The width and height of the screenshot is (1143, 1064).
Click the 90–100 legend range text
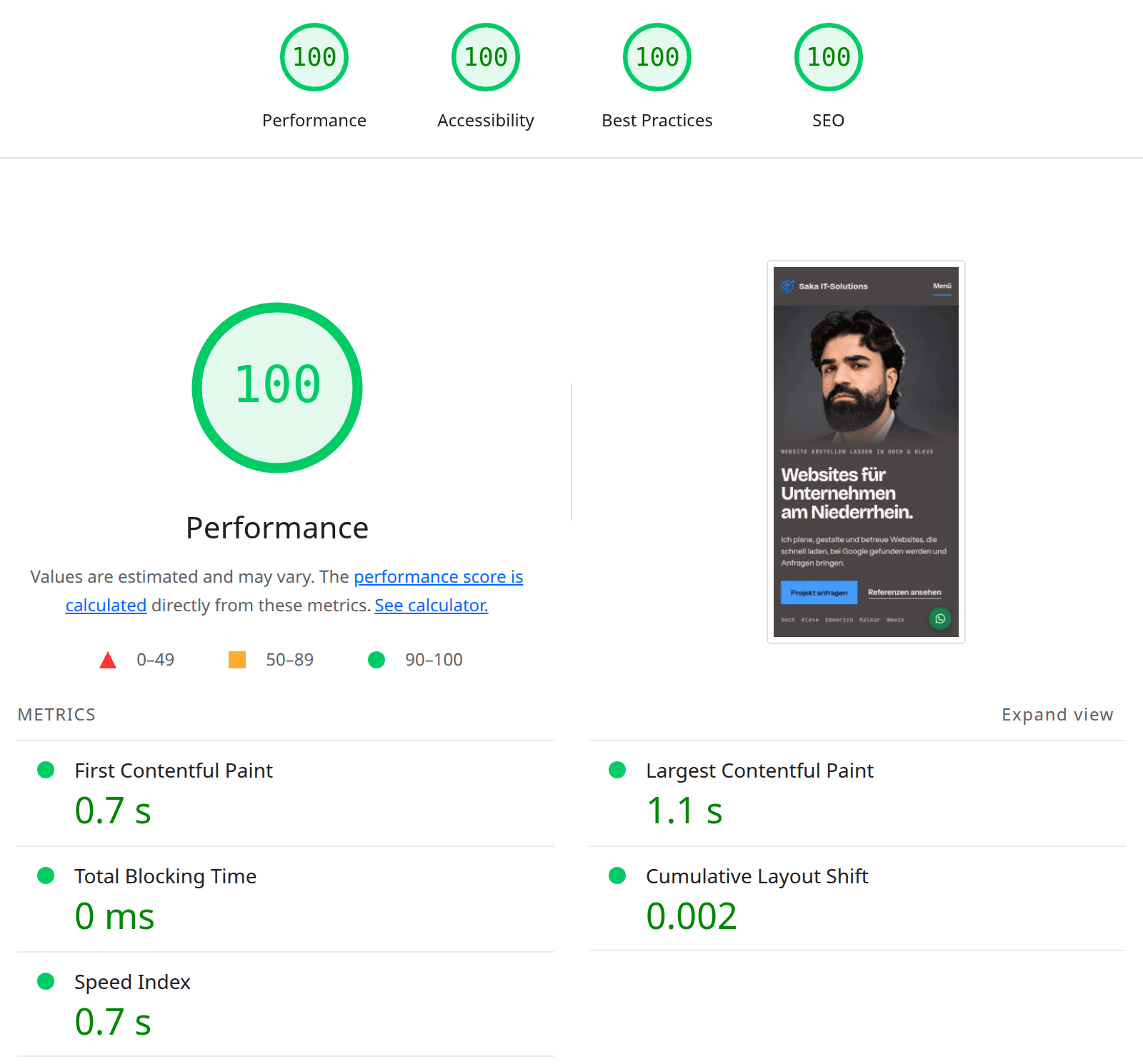click(x=434, y=660)
